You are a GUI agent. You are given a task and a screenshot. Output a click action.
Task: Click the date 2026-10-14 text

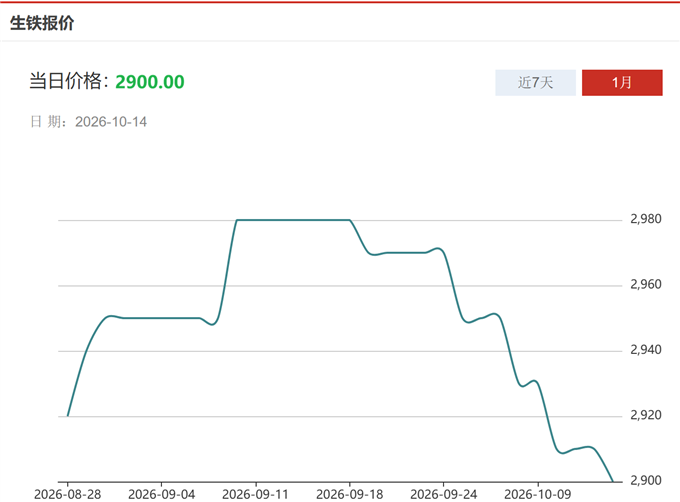(x=111, y=122)
